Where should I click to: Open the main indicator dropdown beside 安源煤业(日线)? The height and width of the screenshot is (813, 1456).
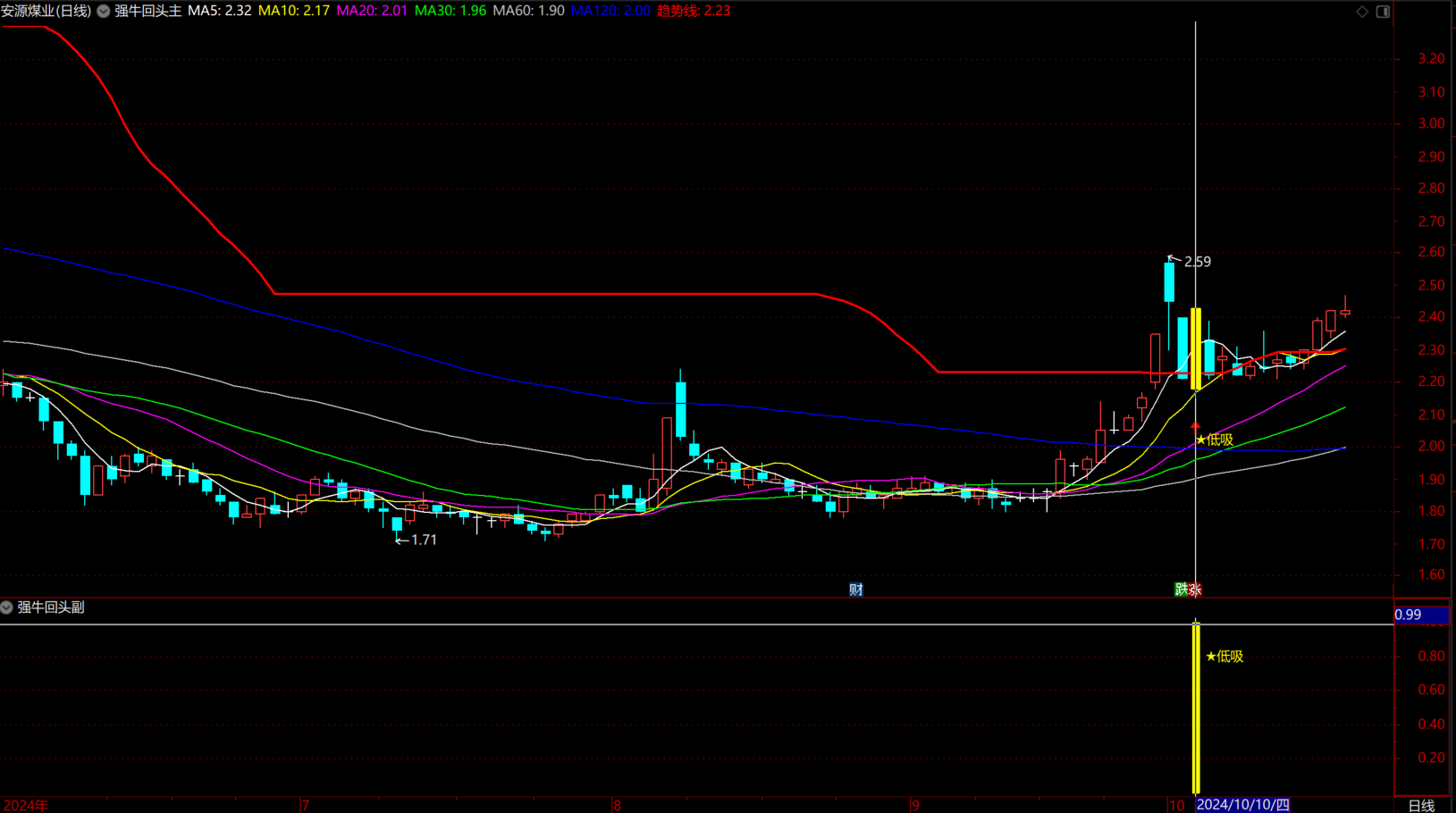pos(104,12)
